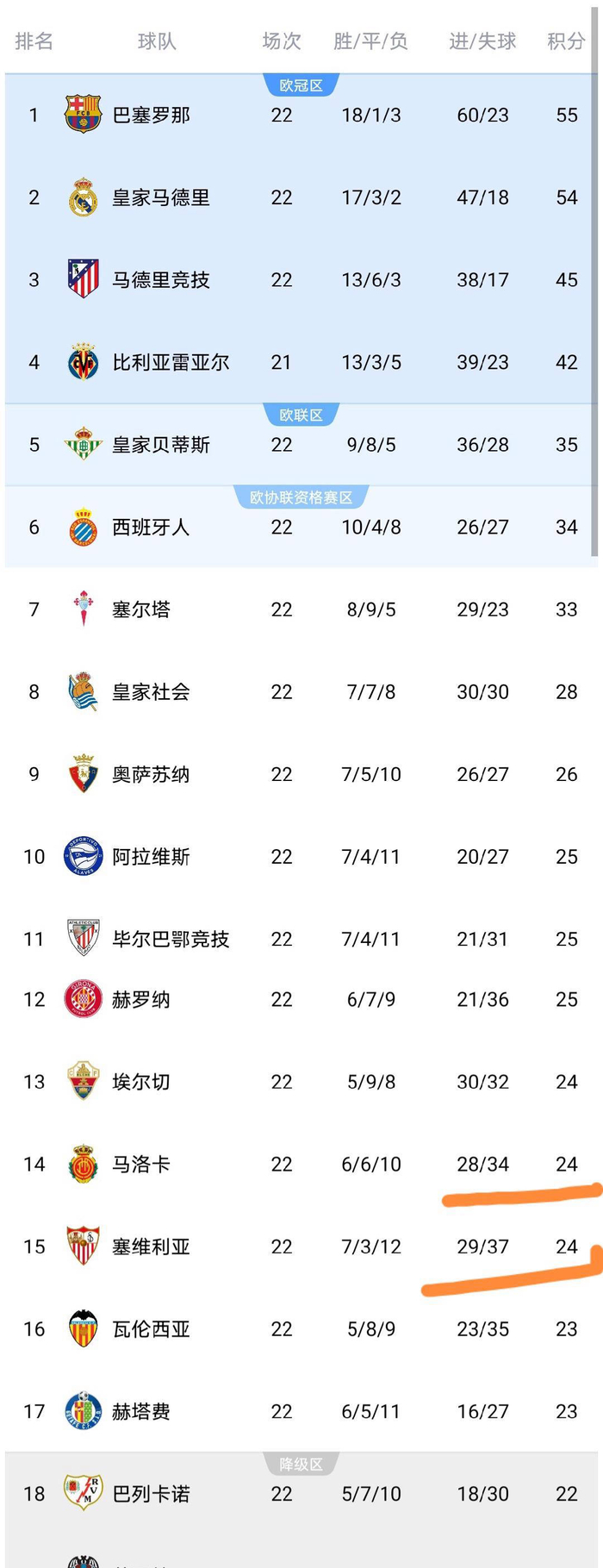The height and width of the screenshot is (1568, 603).
Task: Click the Villarreal yellow submarine badge
Action: (x=83, y=362)
